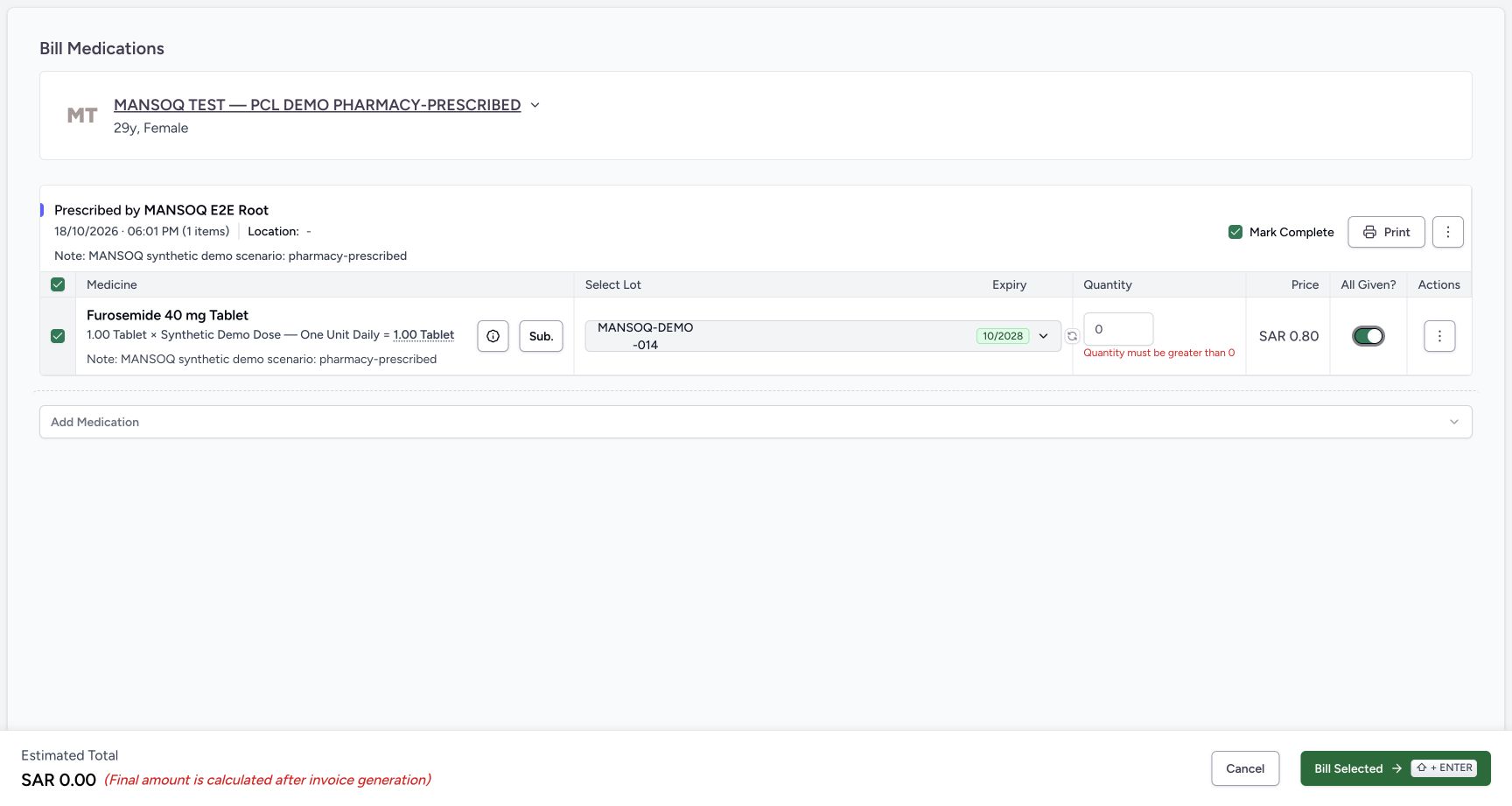Expand the Add Medication dropdown
1512x806 pixels.
(756, 422)
